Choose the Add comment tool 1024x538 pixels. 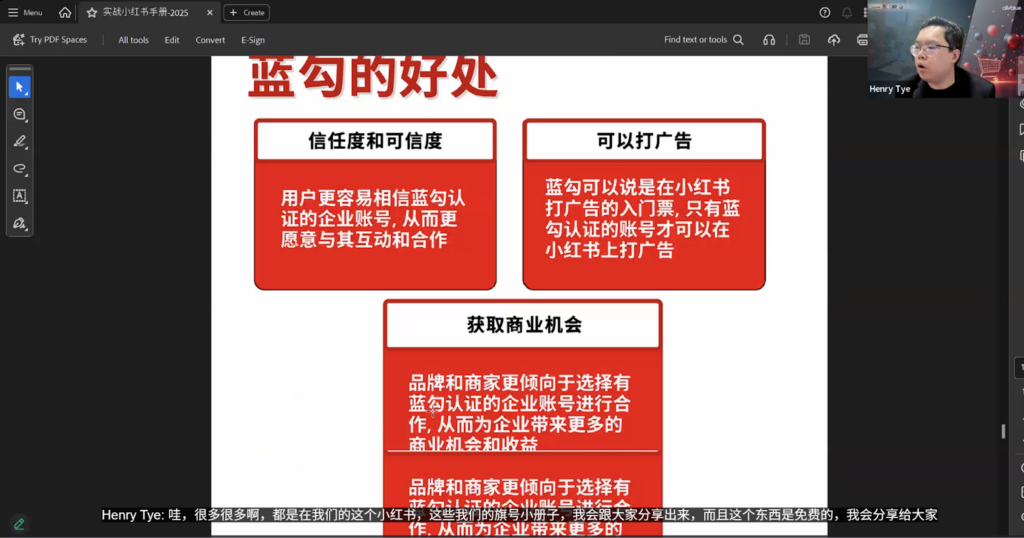(20, 114)
